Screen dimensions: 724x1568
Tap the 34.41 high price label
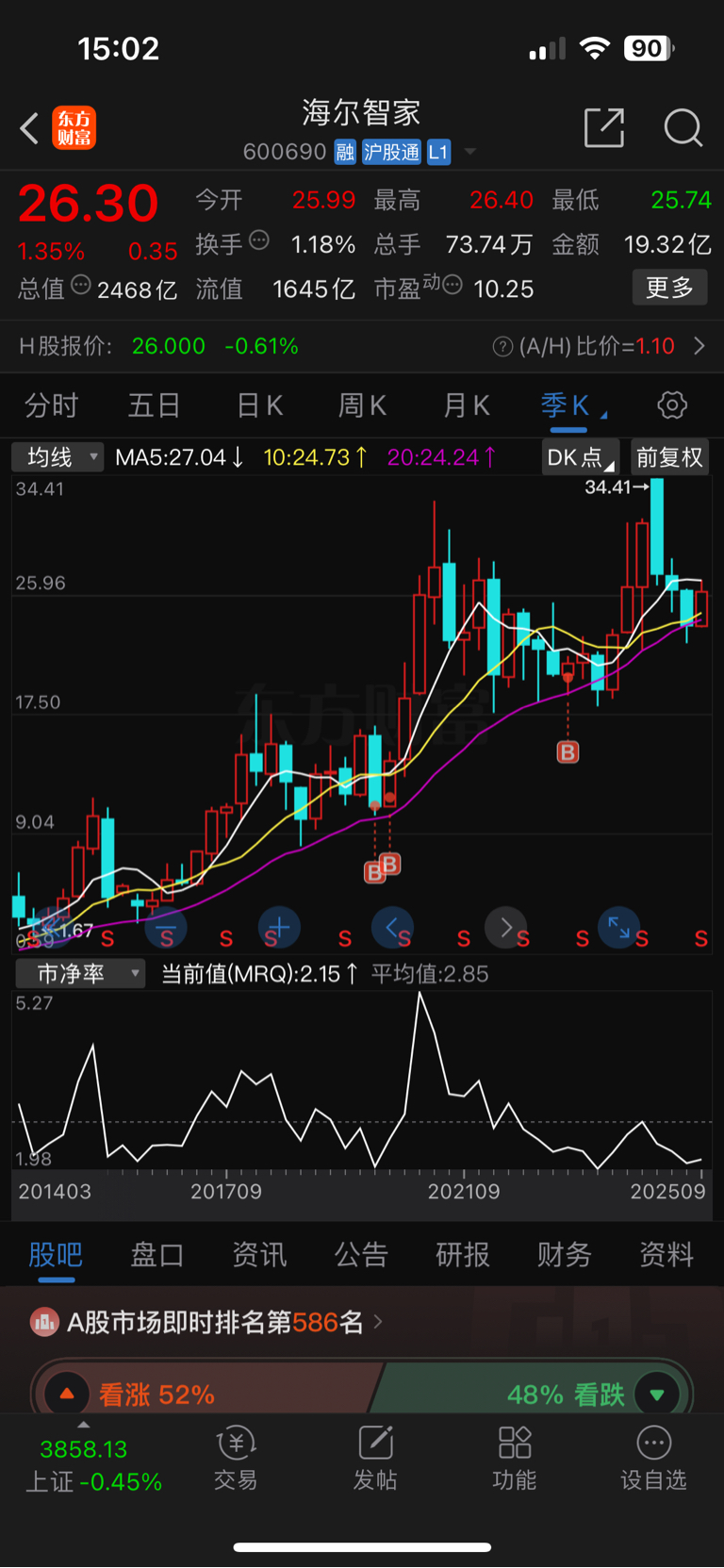click(617, 487)
